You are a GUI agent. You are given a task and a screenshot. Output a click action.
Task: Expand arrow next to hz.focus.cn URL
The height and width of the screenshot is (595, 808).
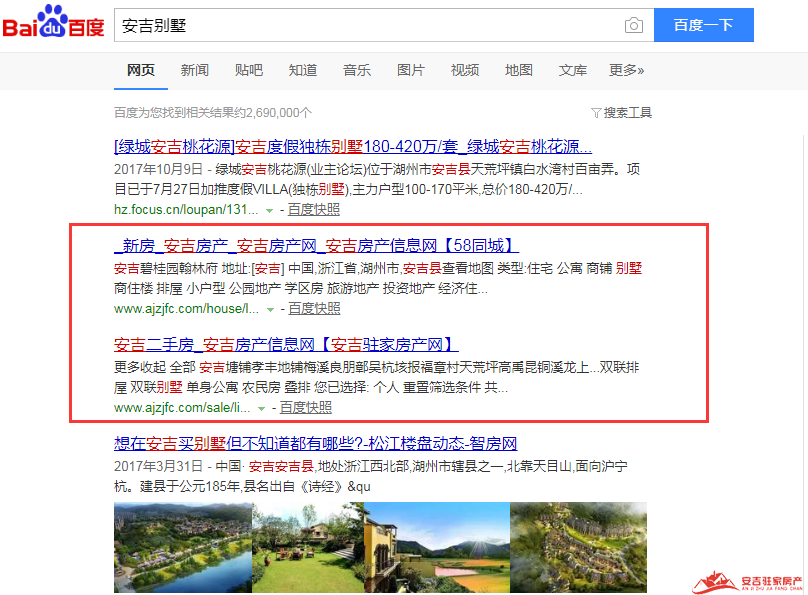click(x=269, y=211)
